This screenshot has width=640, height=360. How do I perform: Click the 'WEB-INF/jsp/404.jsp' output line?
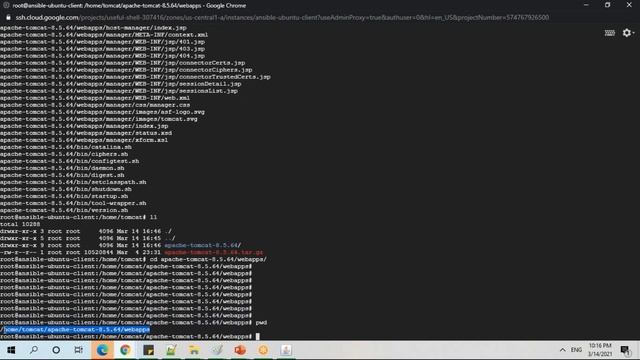102,56
